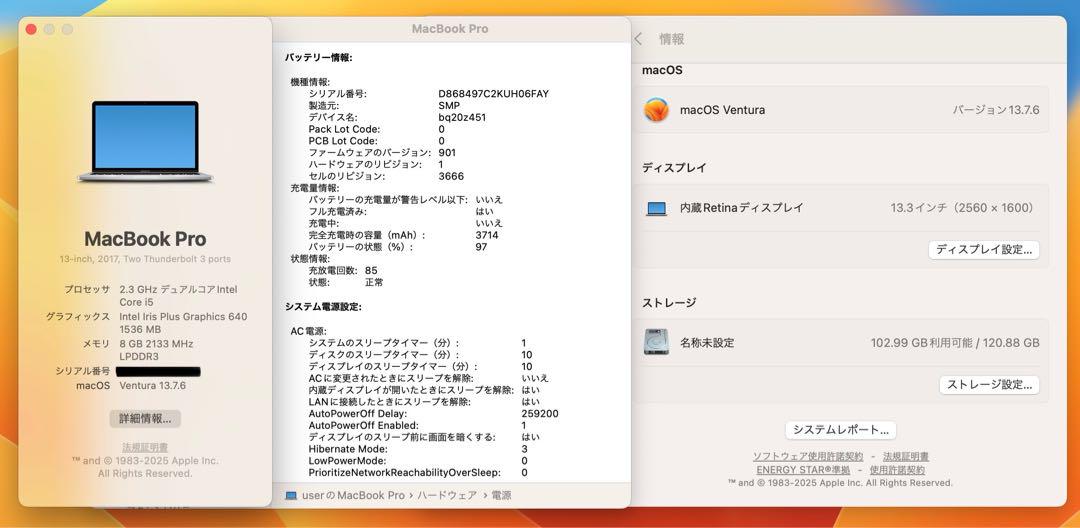1080x528 pixels.
Task: Click the computer icon in path bar
Action: [291, 496]
